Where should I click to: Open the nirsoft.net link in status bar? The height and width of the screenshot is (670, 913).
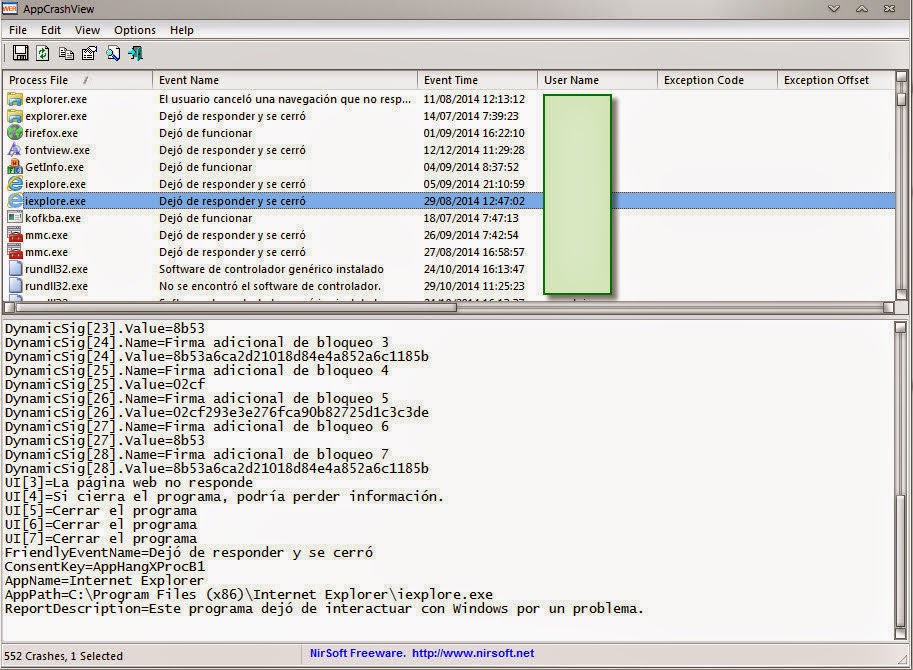pos(473,653)
